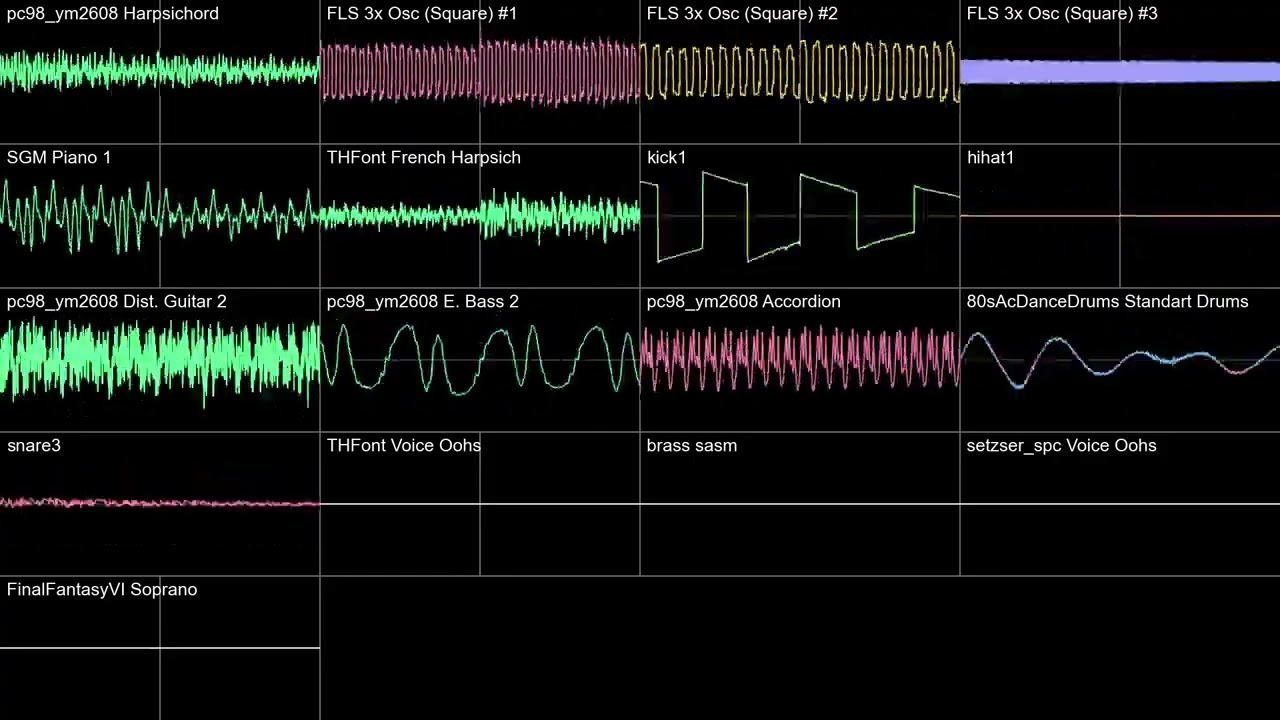This screenshot has height=720, width=1280.
Task: Click the "hihat1" channel label
Action: point(990,158)
